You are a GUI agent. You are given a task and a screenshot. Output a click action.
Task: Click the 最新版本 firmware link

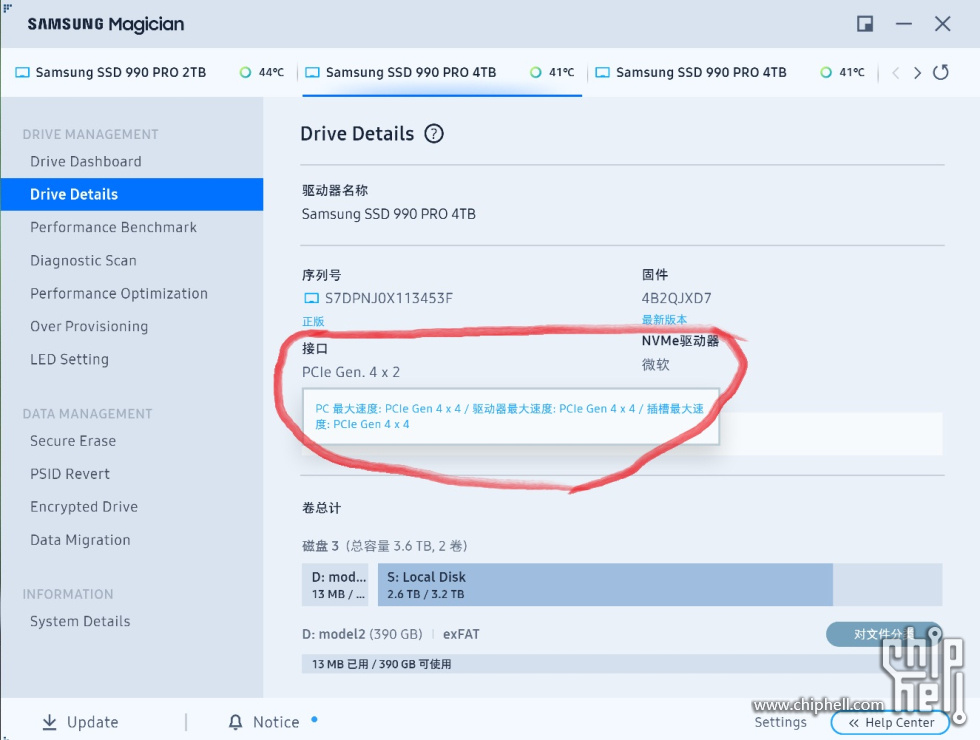tap(664, 319)
